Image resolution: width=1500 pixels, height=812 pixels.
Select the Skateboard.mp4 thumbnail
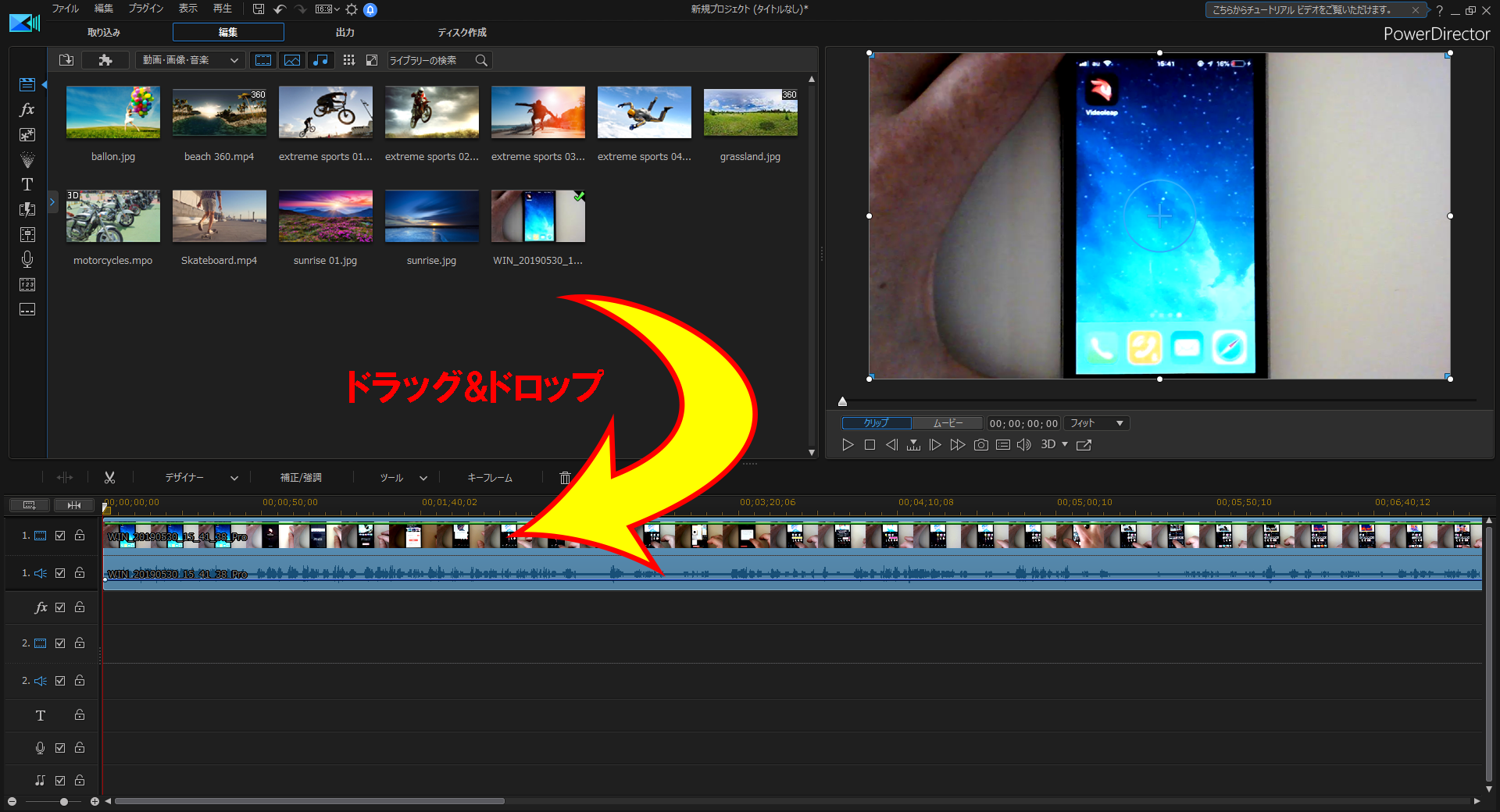point(219,216)
